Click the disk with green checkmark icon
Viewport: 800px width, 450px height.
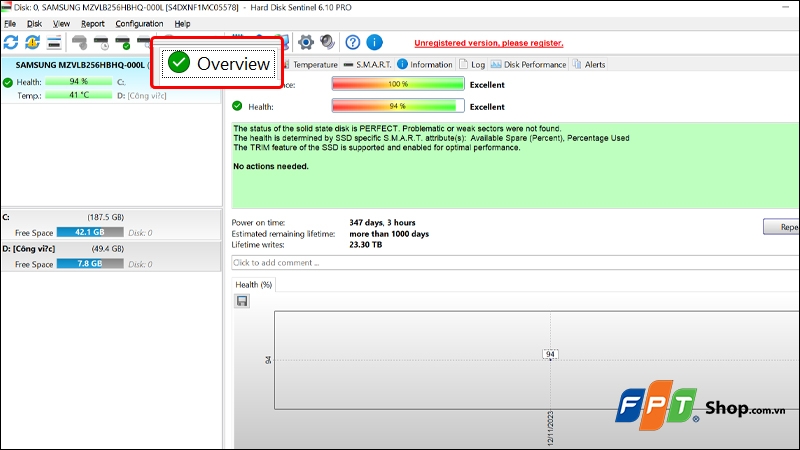pos(122,42)
